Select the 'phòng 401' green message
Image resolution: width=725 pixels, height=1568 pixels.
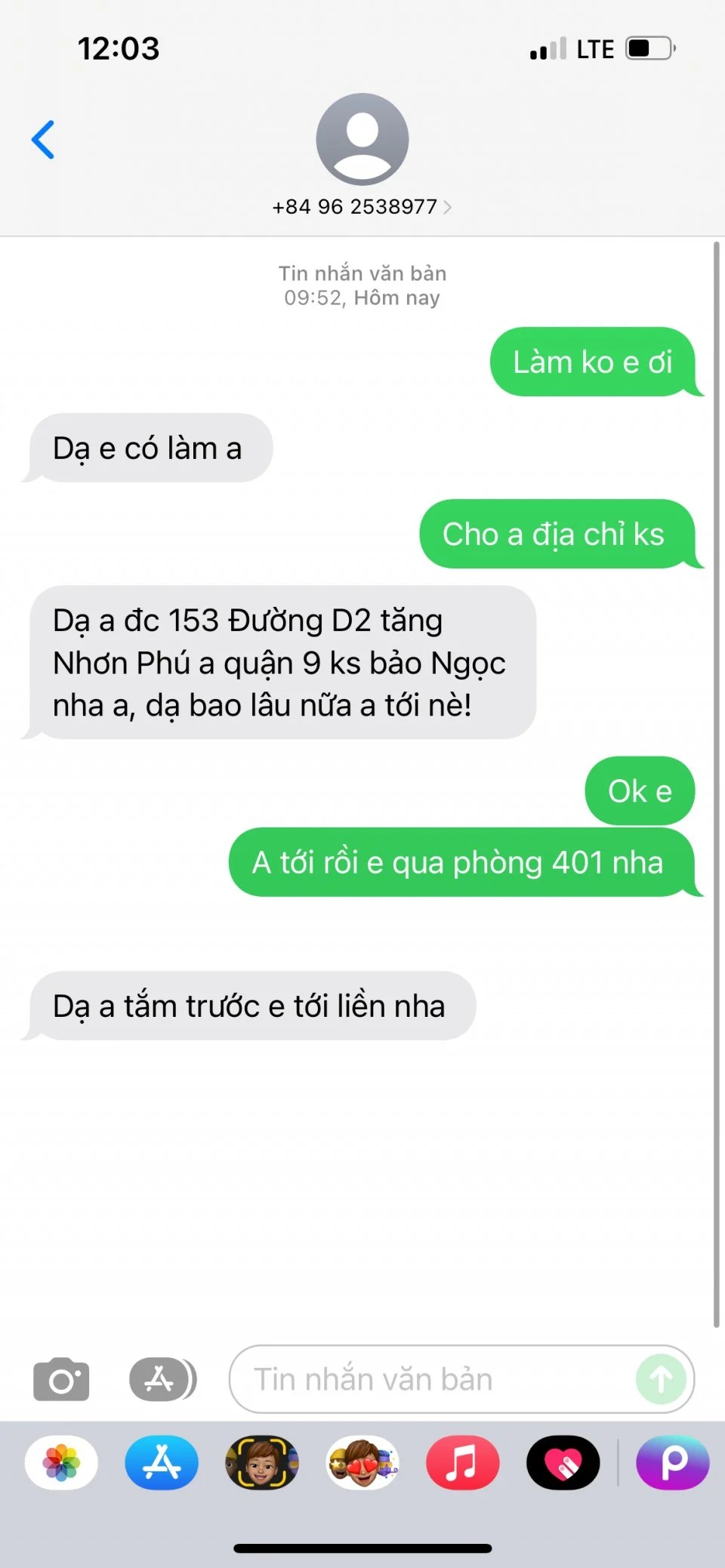click(x=462, y=862)
